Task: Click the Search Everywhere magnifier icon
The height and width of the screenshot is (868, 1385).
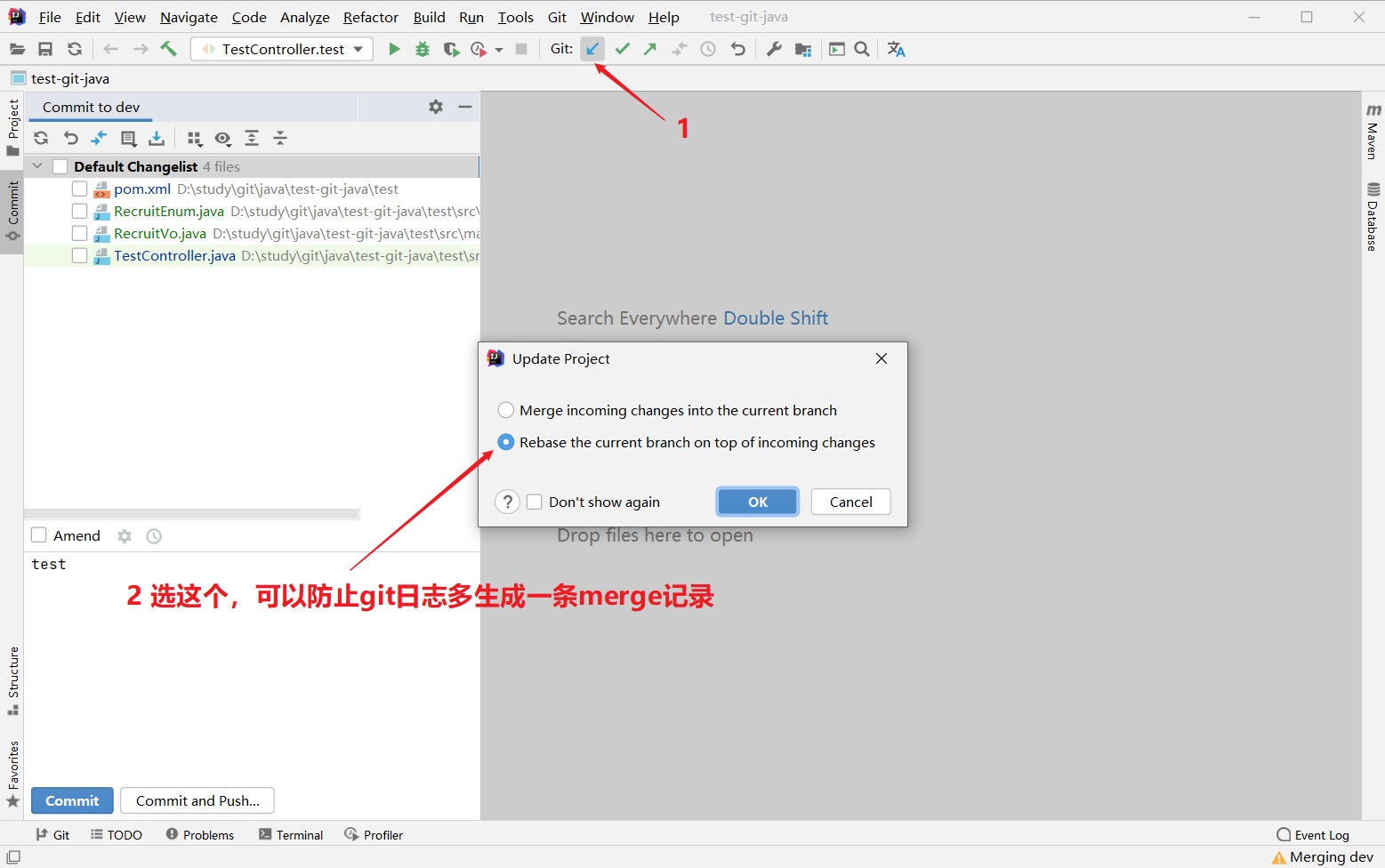Action: [862, 49]
